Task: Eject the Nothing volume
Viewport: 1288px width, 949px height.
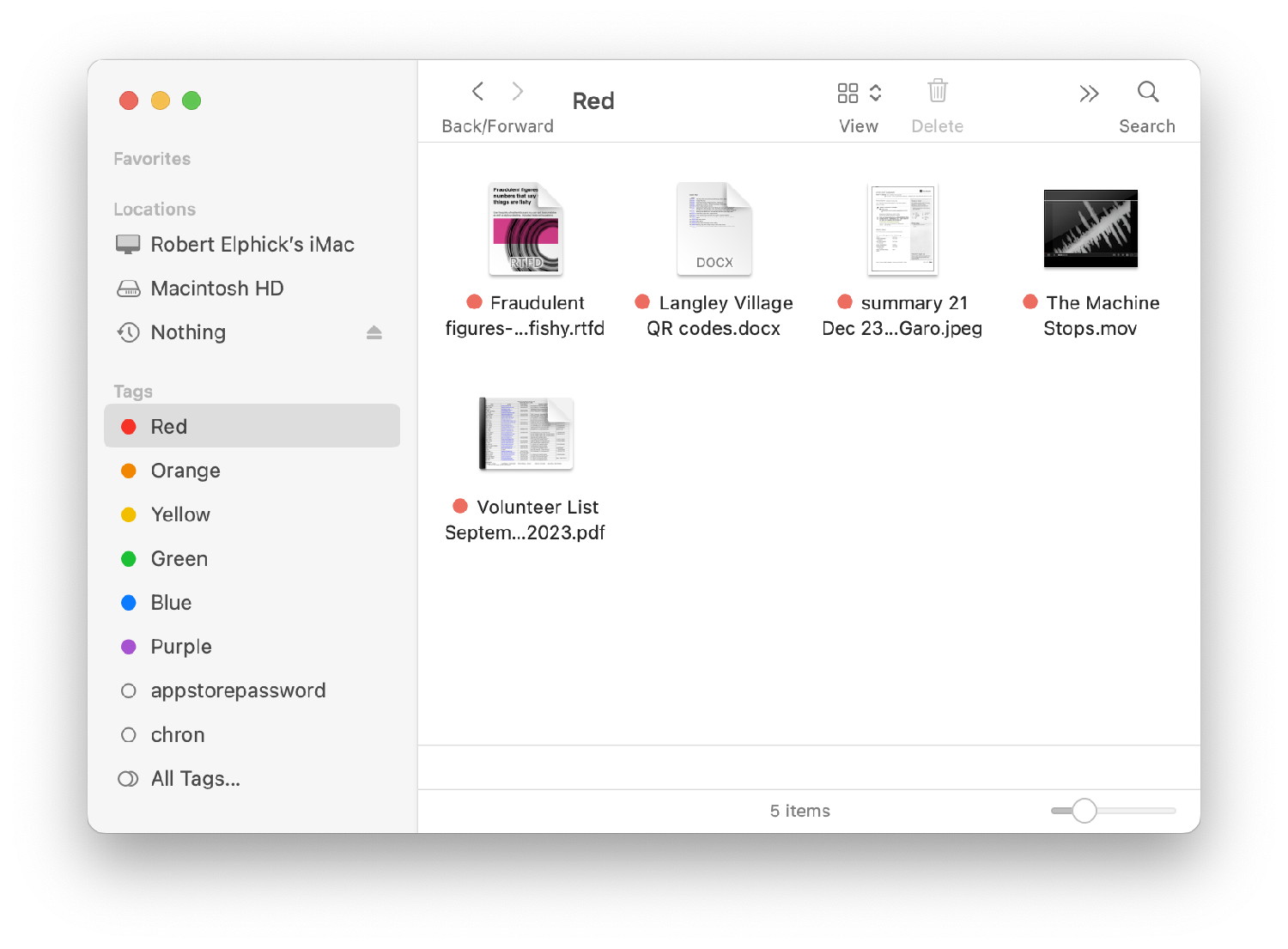Action: [x=374, y=332]
